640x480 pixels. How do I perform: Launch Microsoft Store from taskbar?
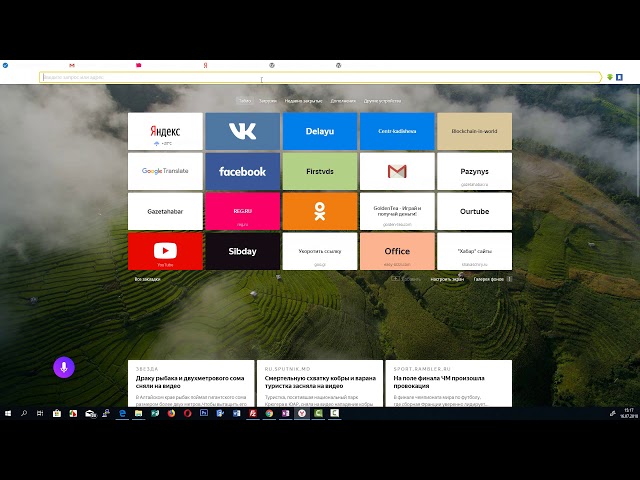coord(57,413)
